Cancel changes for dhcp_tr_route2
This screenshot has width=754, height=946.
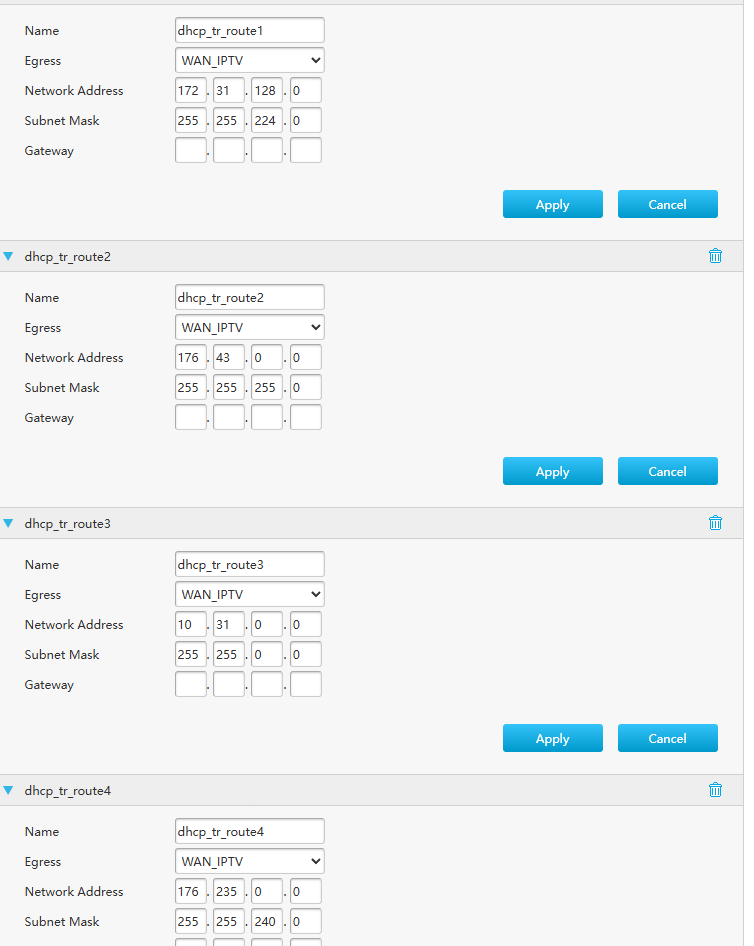(668, 471)
